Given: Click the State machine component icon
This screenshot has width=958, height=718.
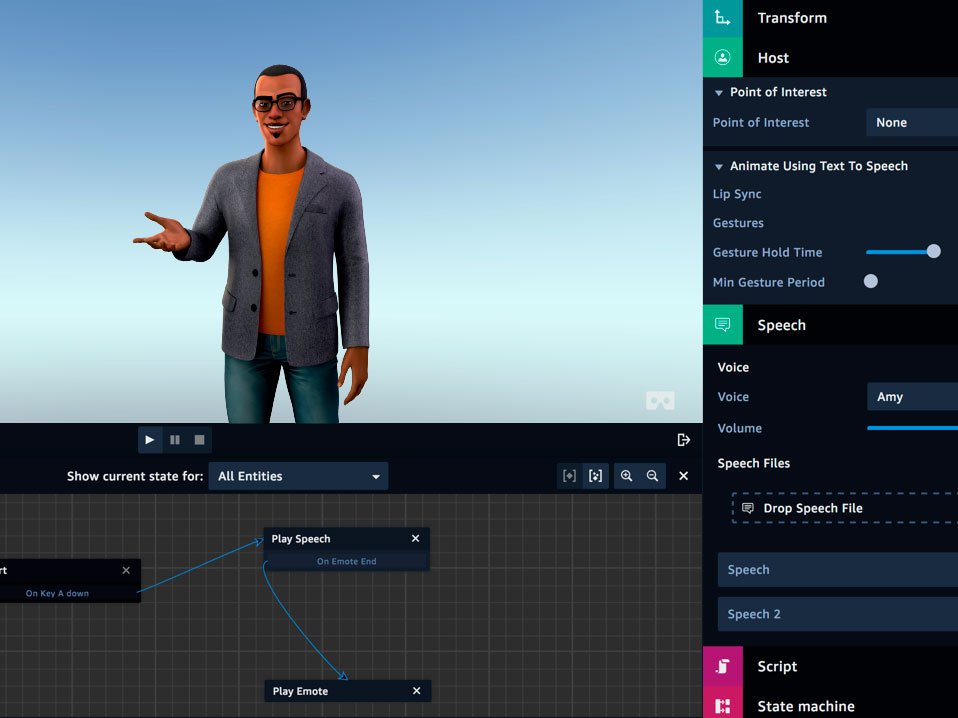Looking at the screenshot, I should pyautogui.click(x=722, y=706).
